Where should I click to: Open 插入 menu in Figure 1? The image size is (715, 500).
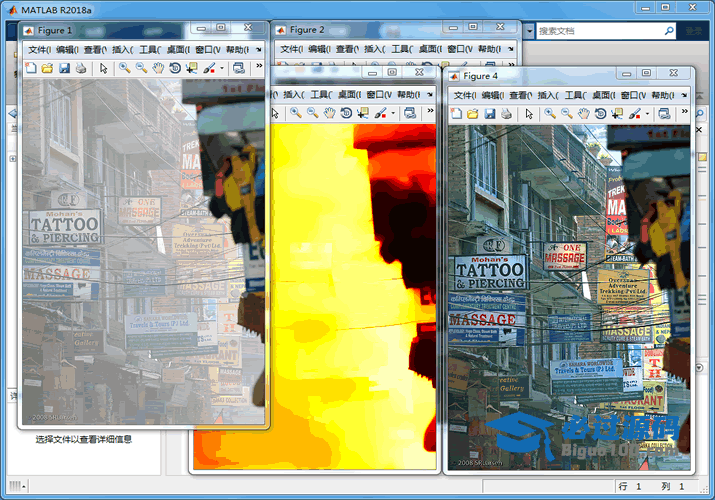123,49
